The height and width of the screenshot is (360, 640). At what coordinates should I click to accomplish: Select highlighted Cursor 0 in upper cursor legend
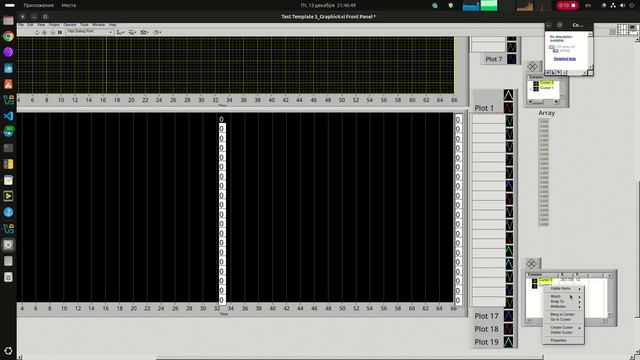click(x=547, y=83)
